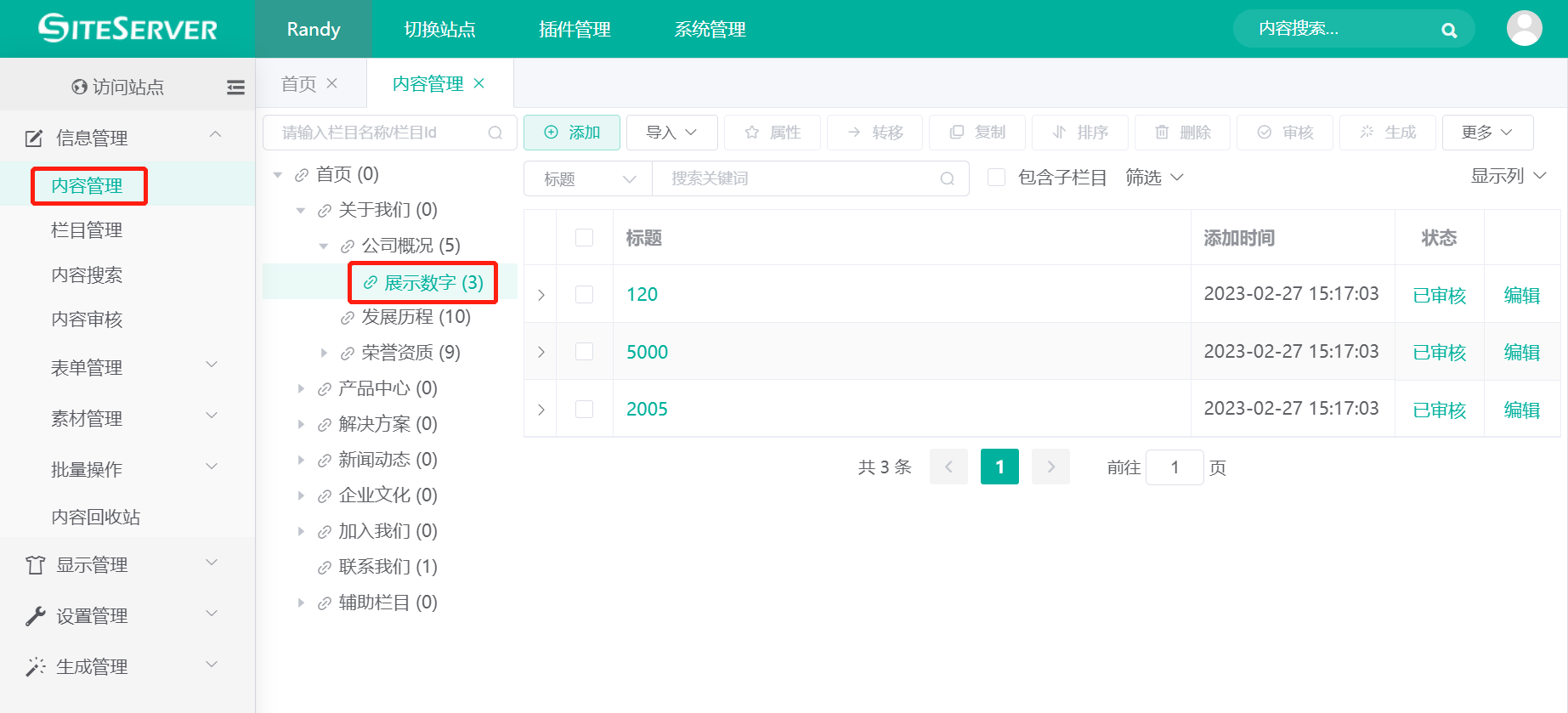The image size is (1568, 713).
Task: Click 编辑 link for the 2005 row
Action: (x=1521, y=410)
